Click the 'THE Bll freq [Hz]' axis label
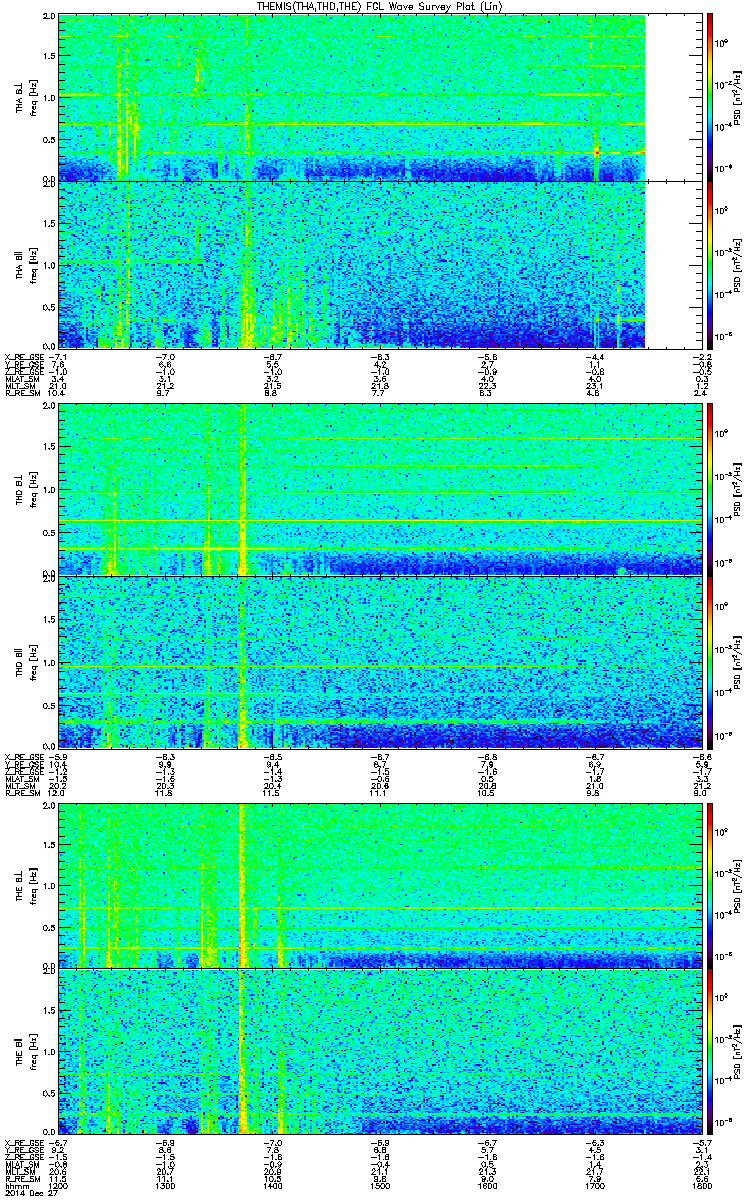The image size is (750, 1200). click(x=24, y=1053)
